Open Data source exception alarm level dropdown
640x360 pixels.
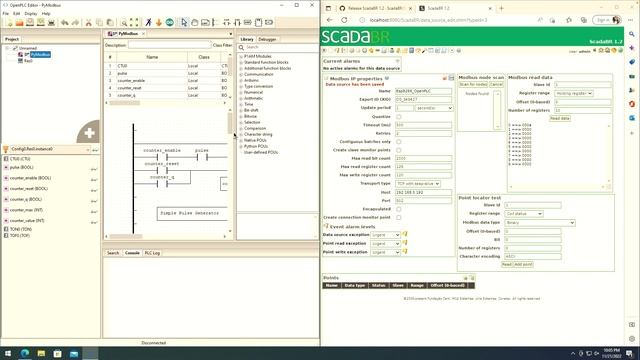coord(385,235)
